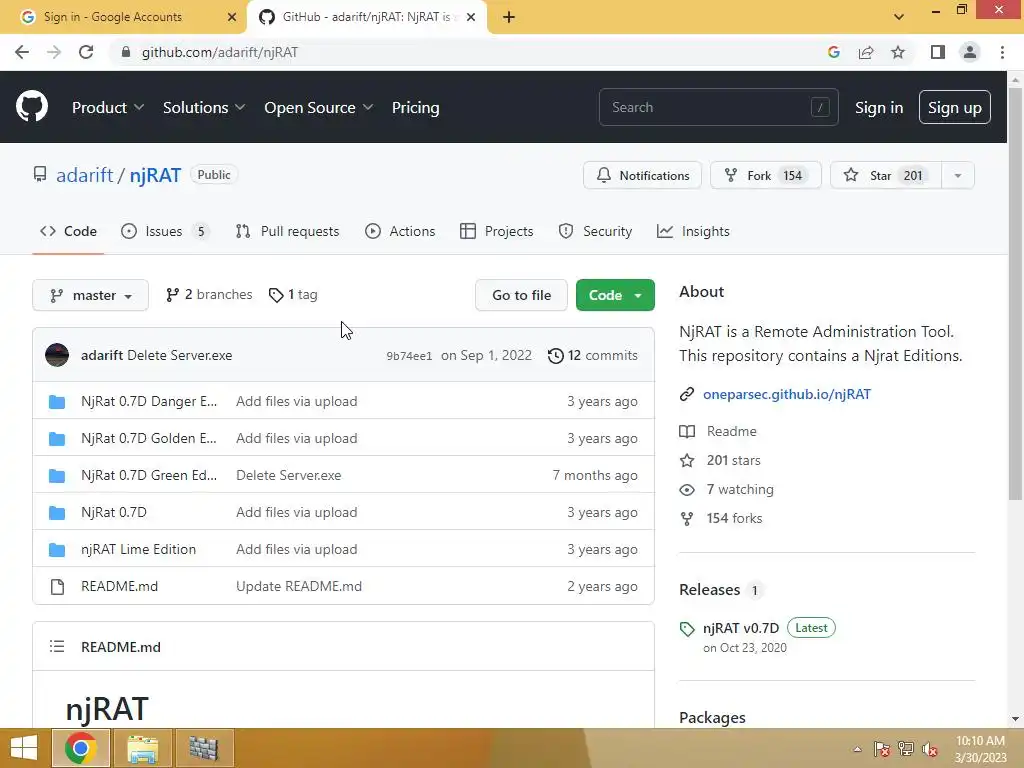Switch to the Issues tab
1024x768 pixels.
pos(165,231)
